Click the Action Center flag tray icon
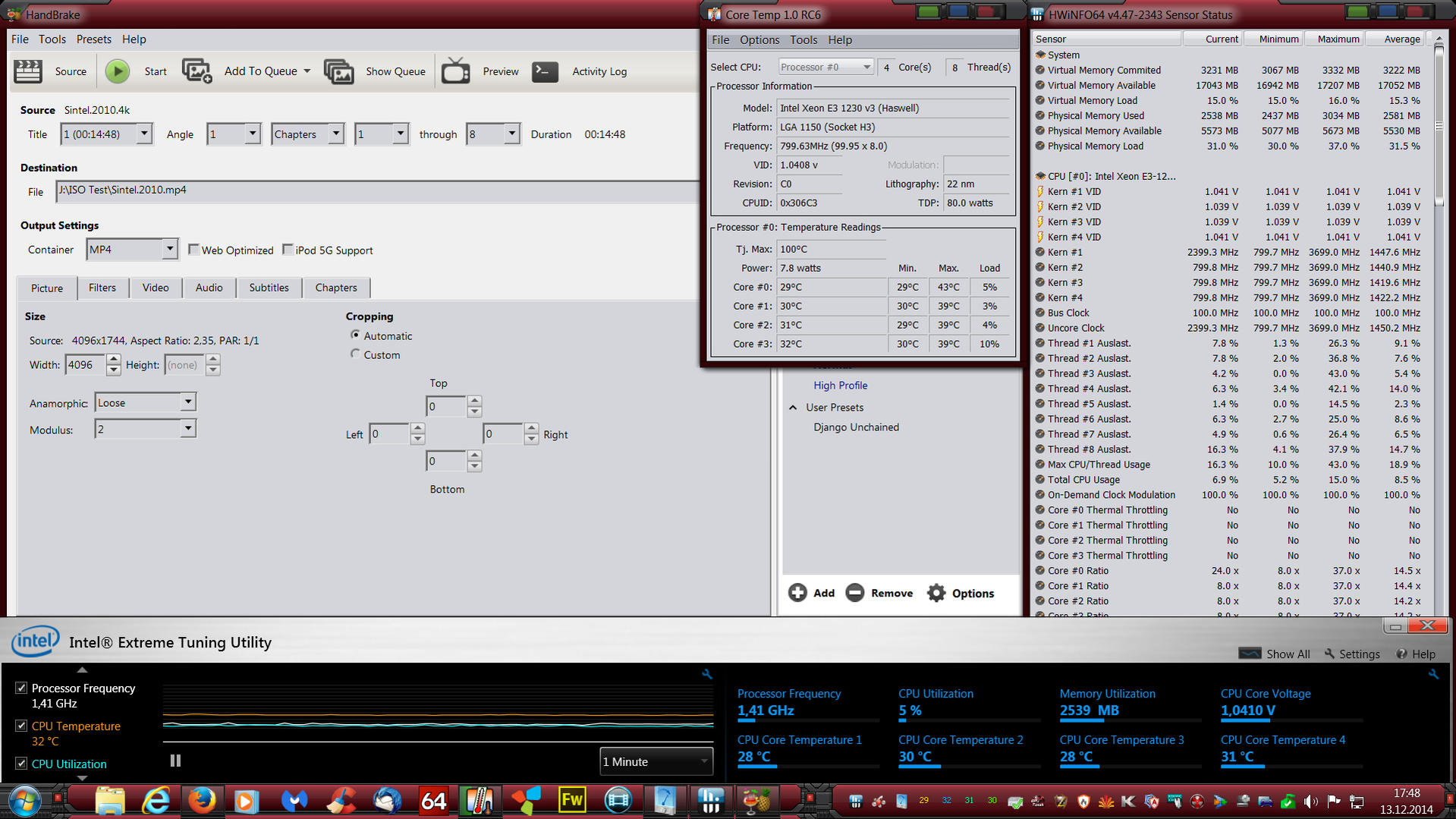Viewport: 1456px width, 819px height. (1333, 802)
